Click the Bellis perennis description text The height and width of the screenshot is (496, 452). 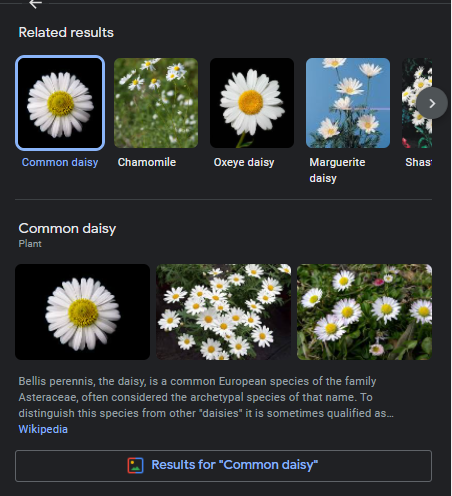(206, 397)
